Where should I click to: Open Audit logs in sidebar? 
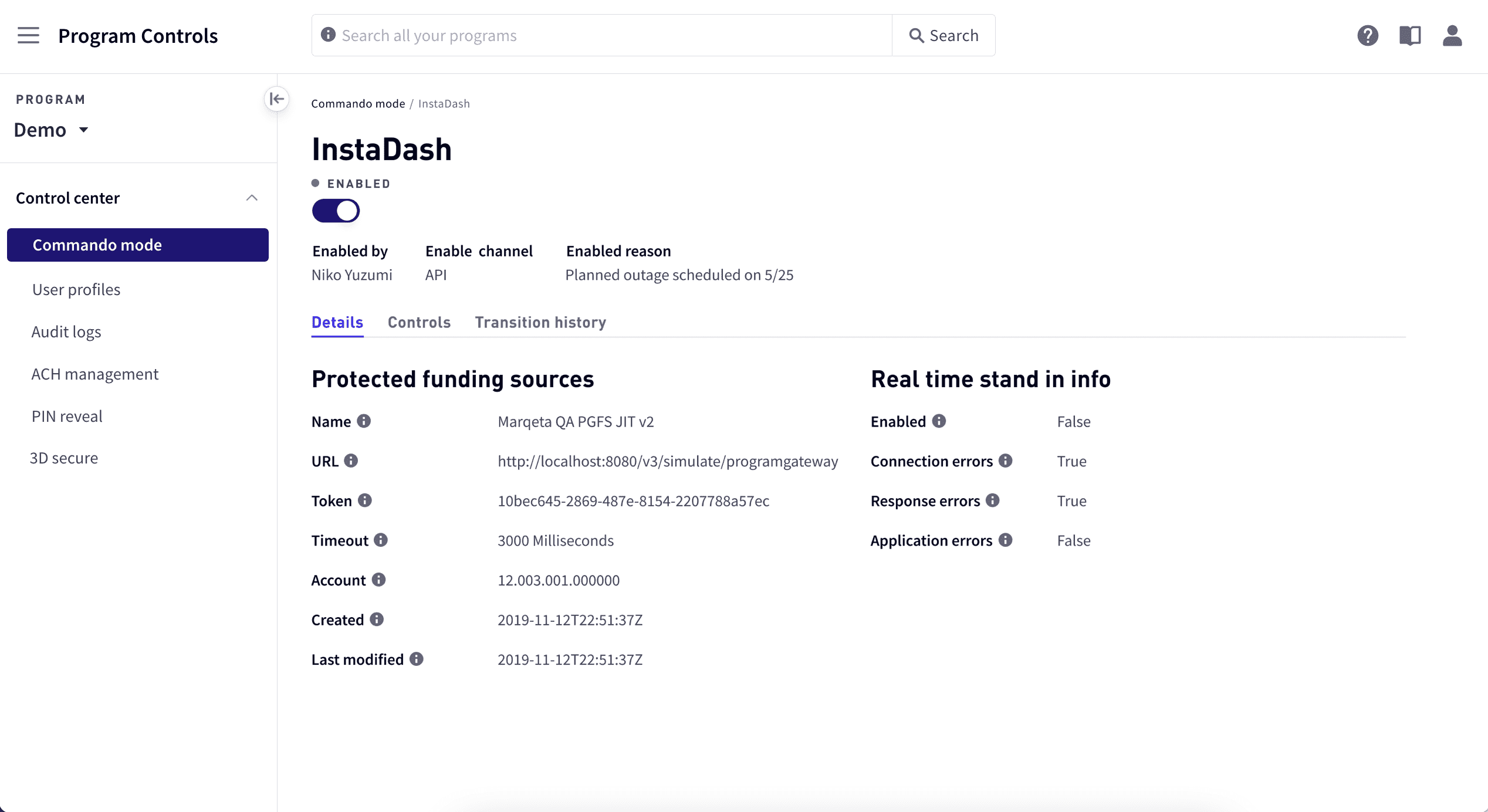pyautogui.click(x=66, y=331)
